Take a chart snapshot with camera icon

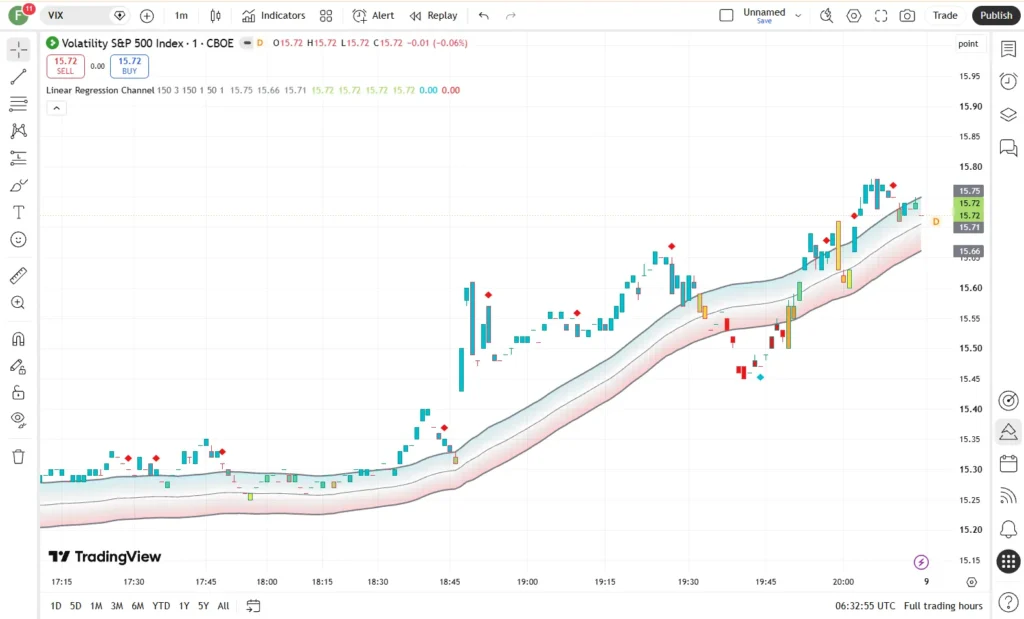pos(907,16)
